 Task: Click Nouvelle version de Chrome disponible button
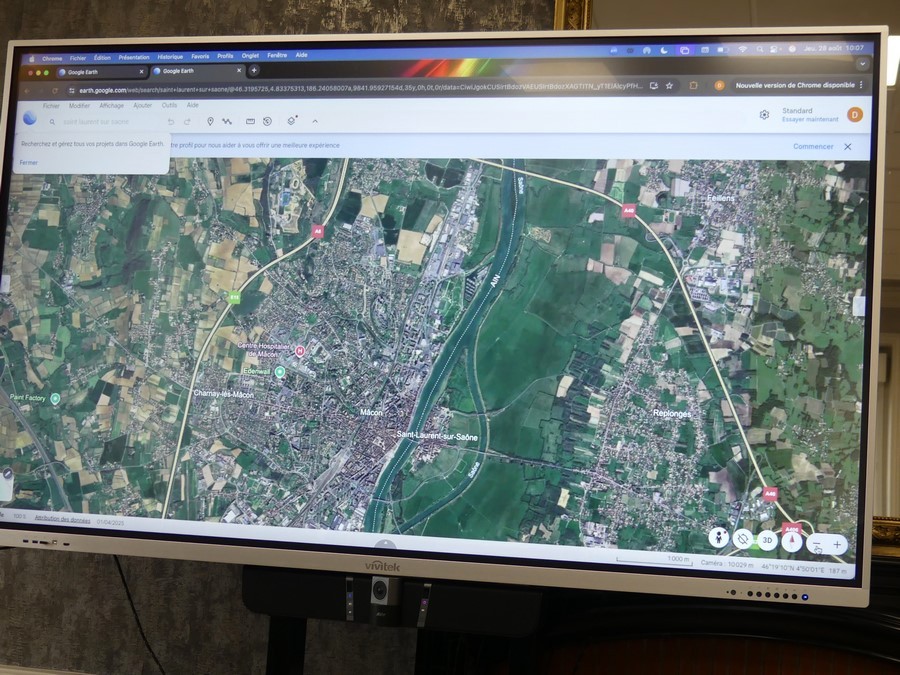coord(795,85)
